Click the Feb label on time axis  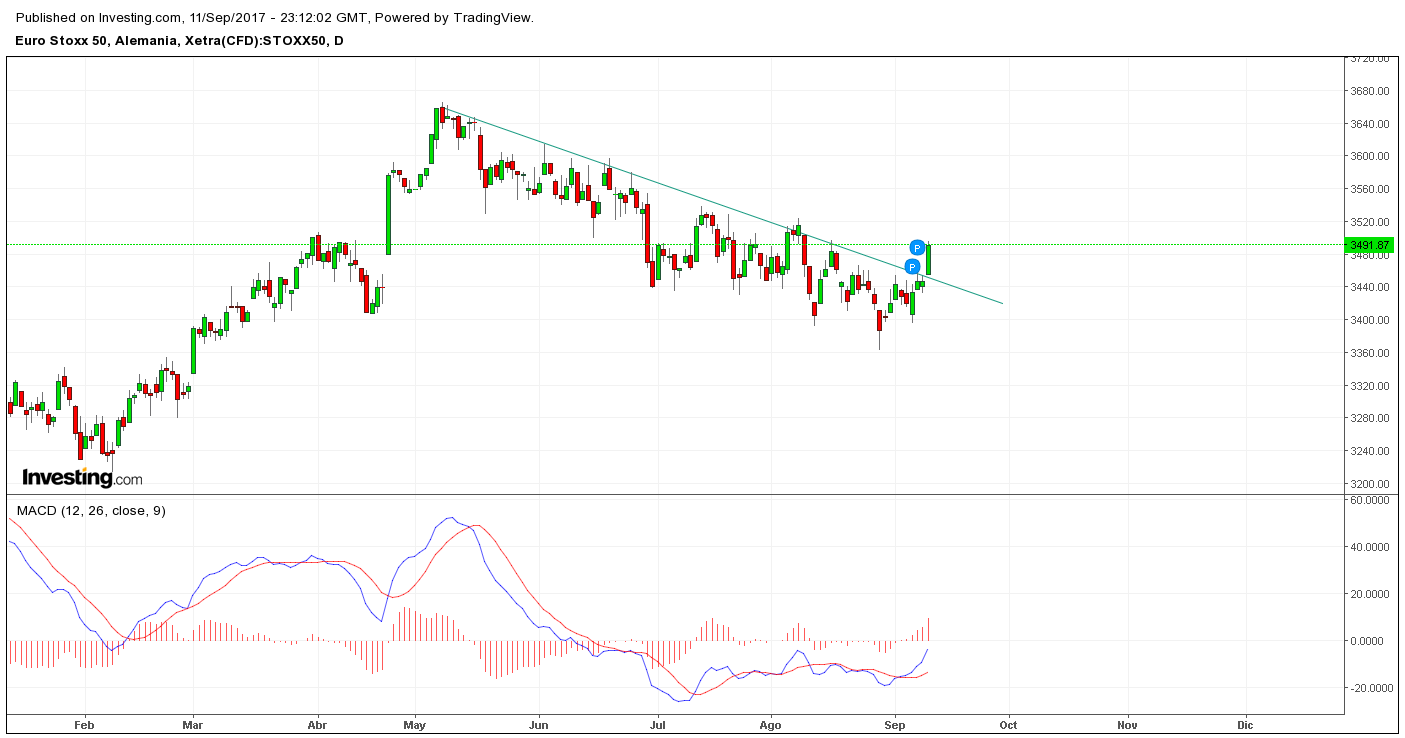pyautogui.click(x=84, y=725)
